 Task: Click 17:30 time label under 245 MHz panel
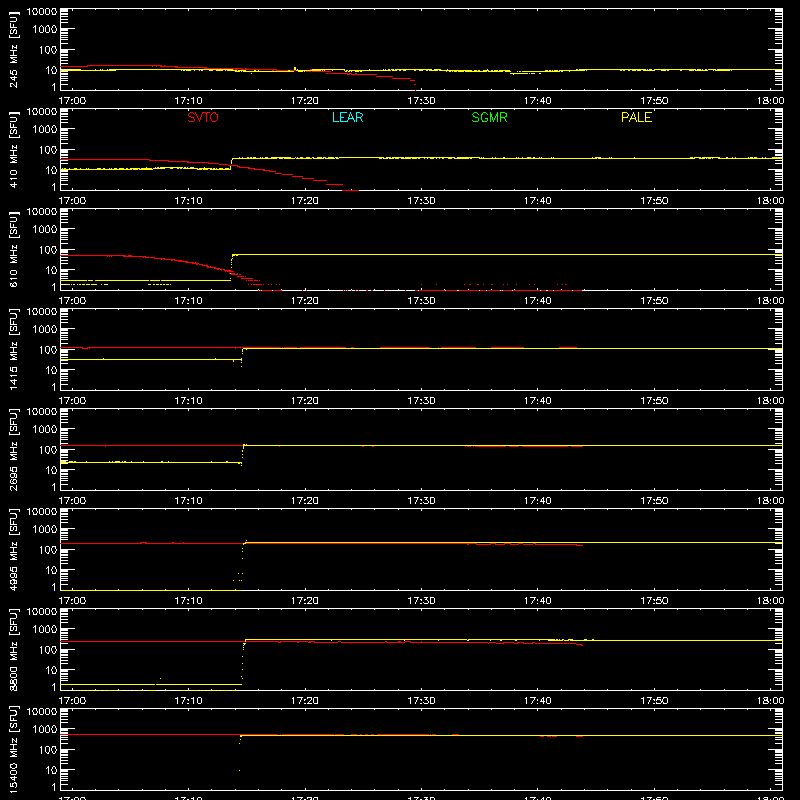[421, 101]
